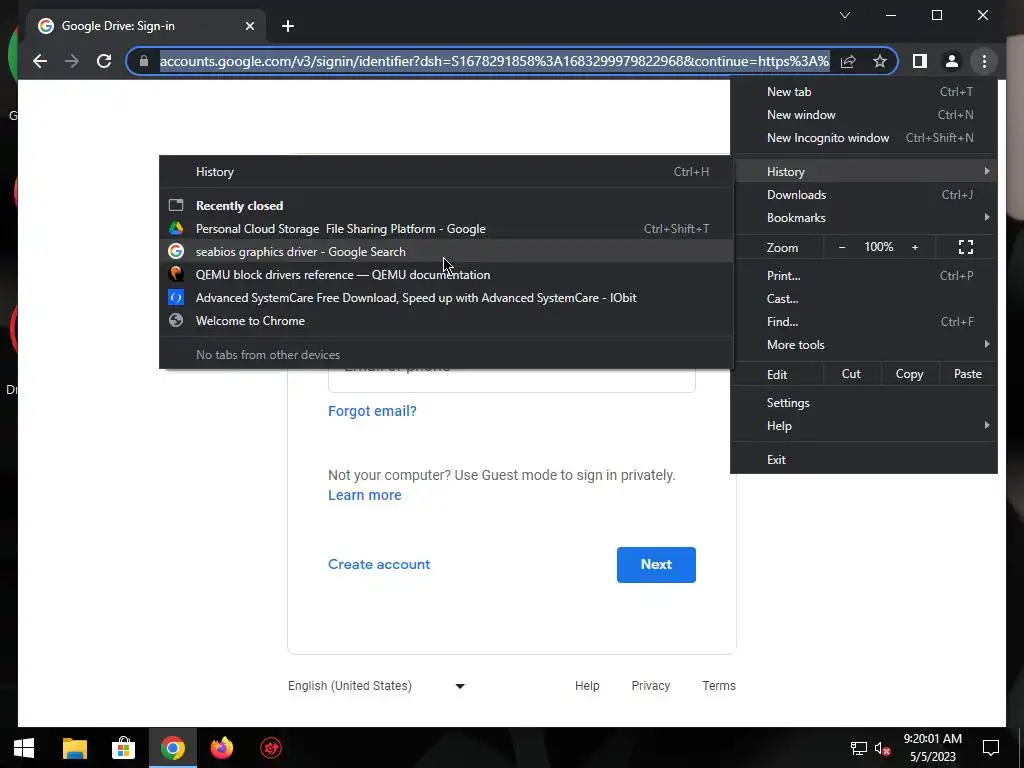The image size is (1024, 768).
Task: Select New tab menu item
Action: pos(864,92)
